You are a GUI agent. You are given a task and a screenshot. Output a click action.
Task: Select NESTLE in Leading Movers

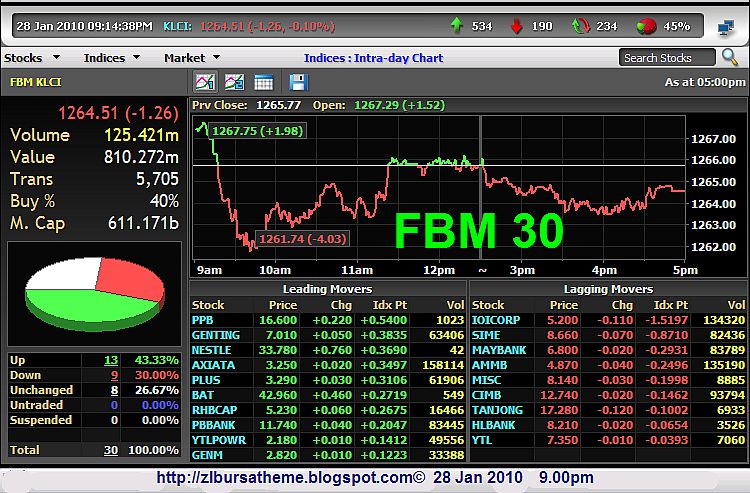(x=211, y=350)
